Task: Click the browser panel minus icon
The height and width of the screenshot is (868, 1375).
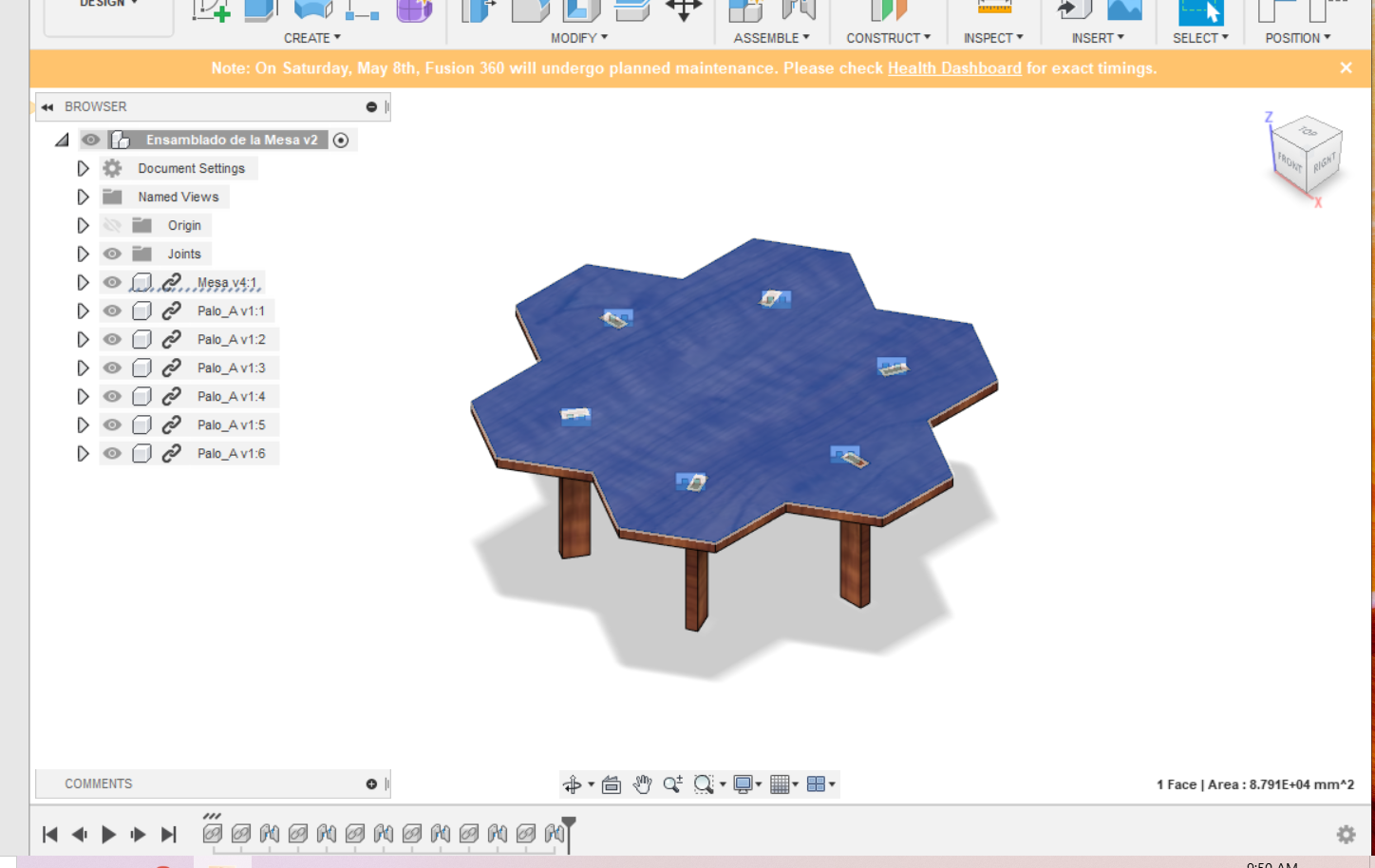Action: tap(371, 107)
